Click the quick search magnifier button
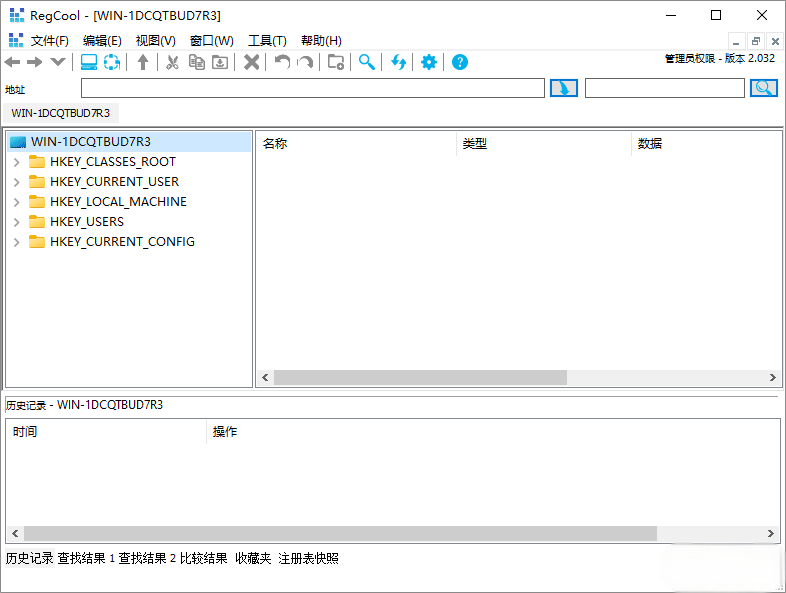786x593 pixels. point(763,88)
